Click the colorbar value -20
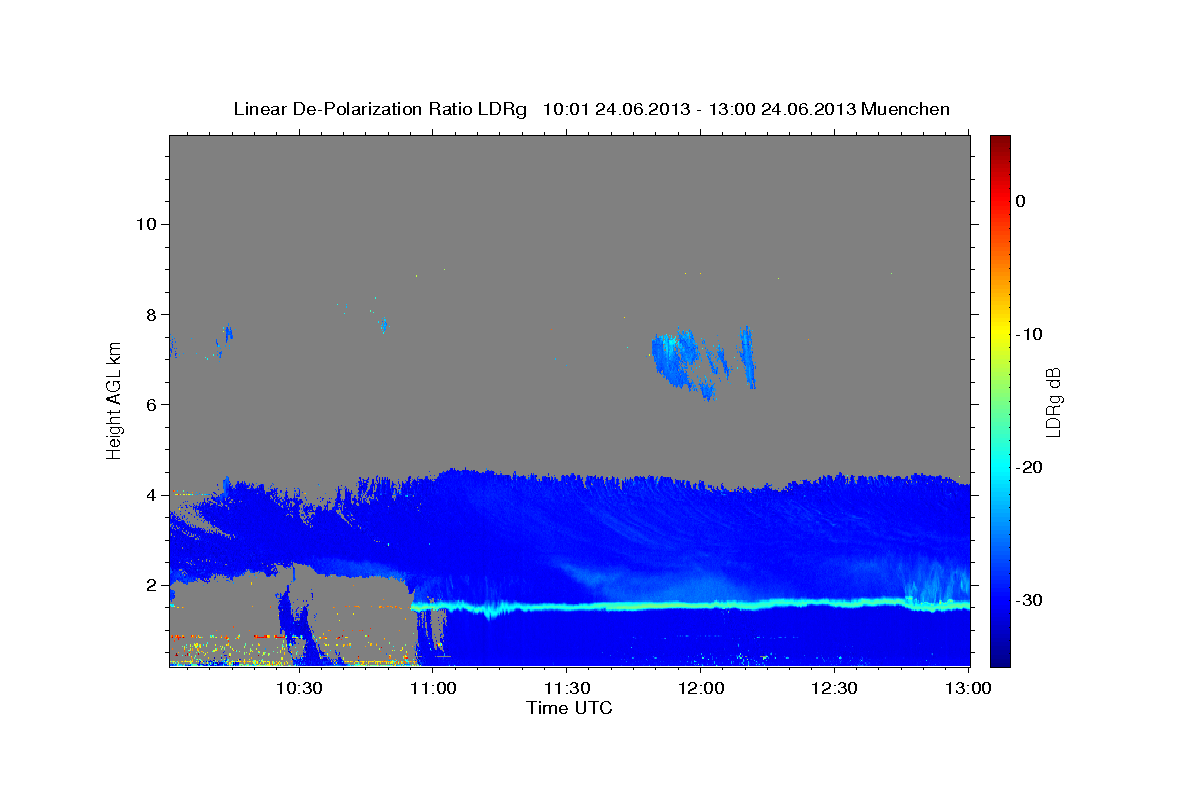The width and height of the screenshot is (1200, 800). (x=1030, y=467)
